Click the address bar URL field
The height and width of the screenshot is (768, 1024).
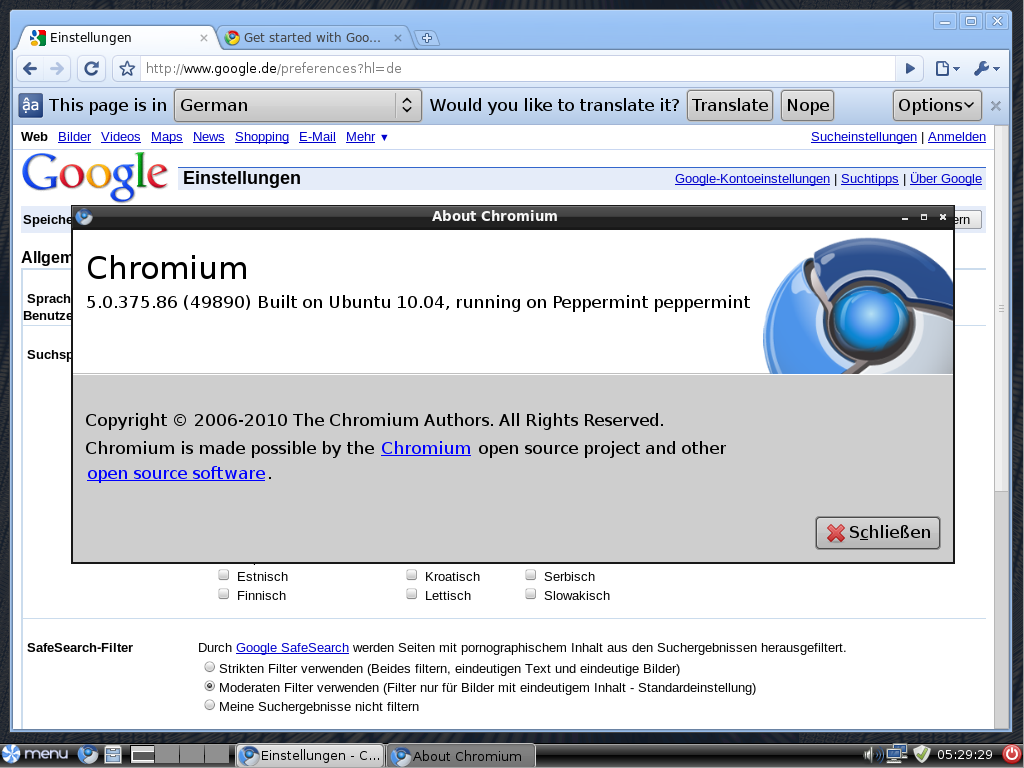click(515, 69)
